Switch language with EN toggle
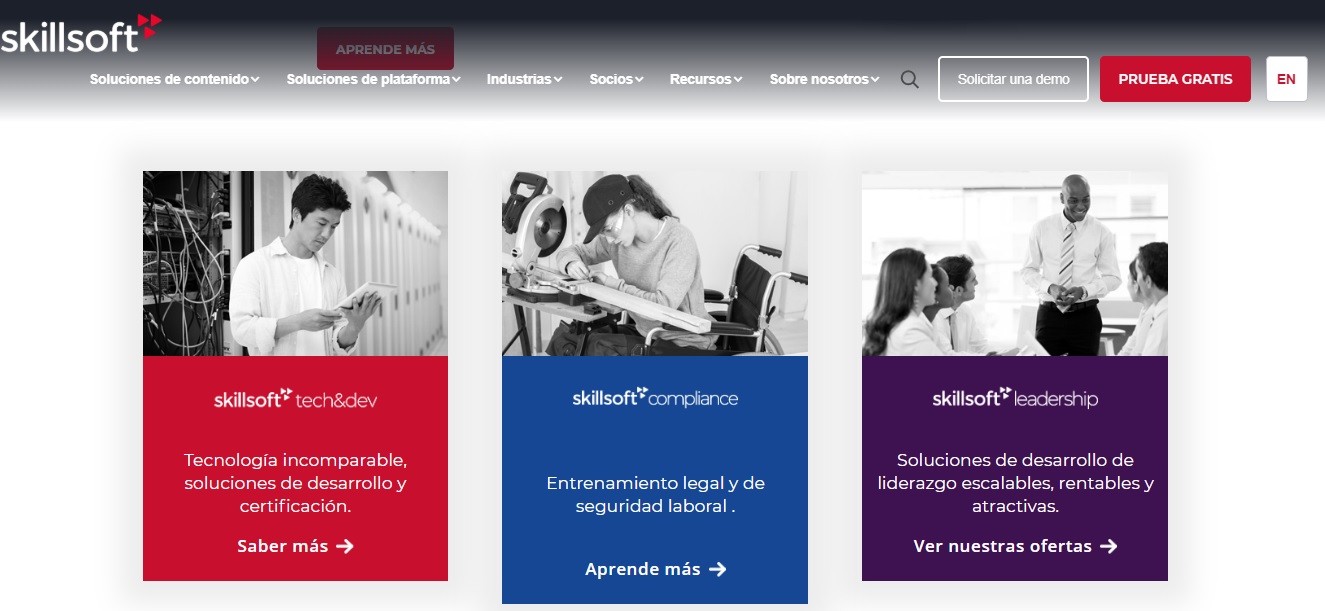Image resolution: width=1325 pixels, height=611 pixels. click(x=1286, y=79)
